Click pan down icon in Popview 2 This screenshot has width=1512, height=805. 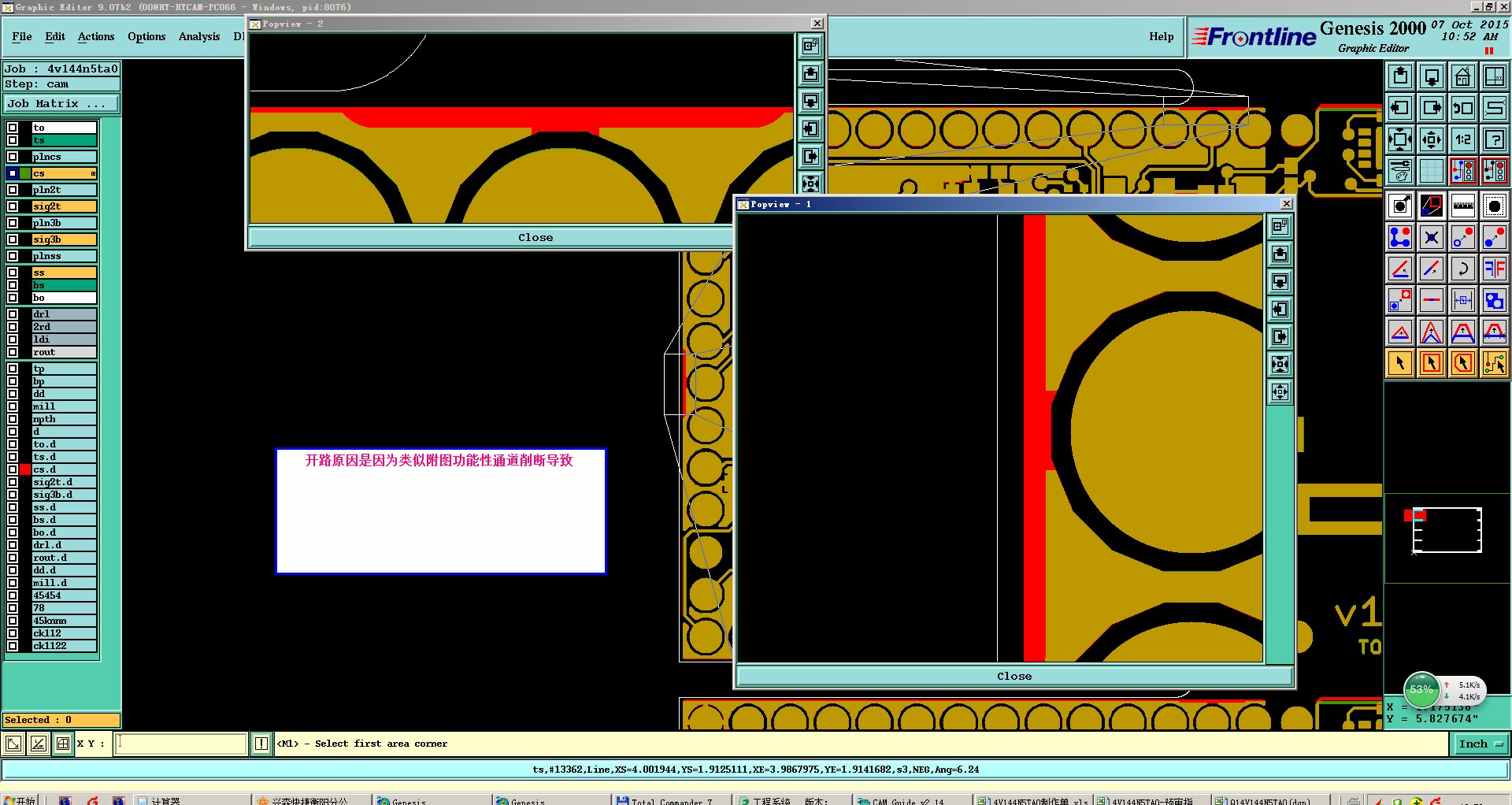pos(810,102)
